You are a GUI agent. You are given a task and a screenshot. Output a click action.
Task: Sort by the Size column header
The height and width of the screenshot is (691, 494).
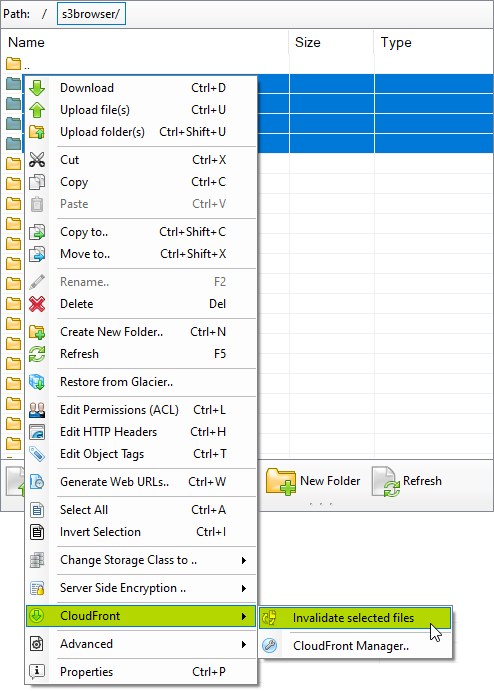[x=308, y=42]
